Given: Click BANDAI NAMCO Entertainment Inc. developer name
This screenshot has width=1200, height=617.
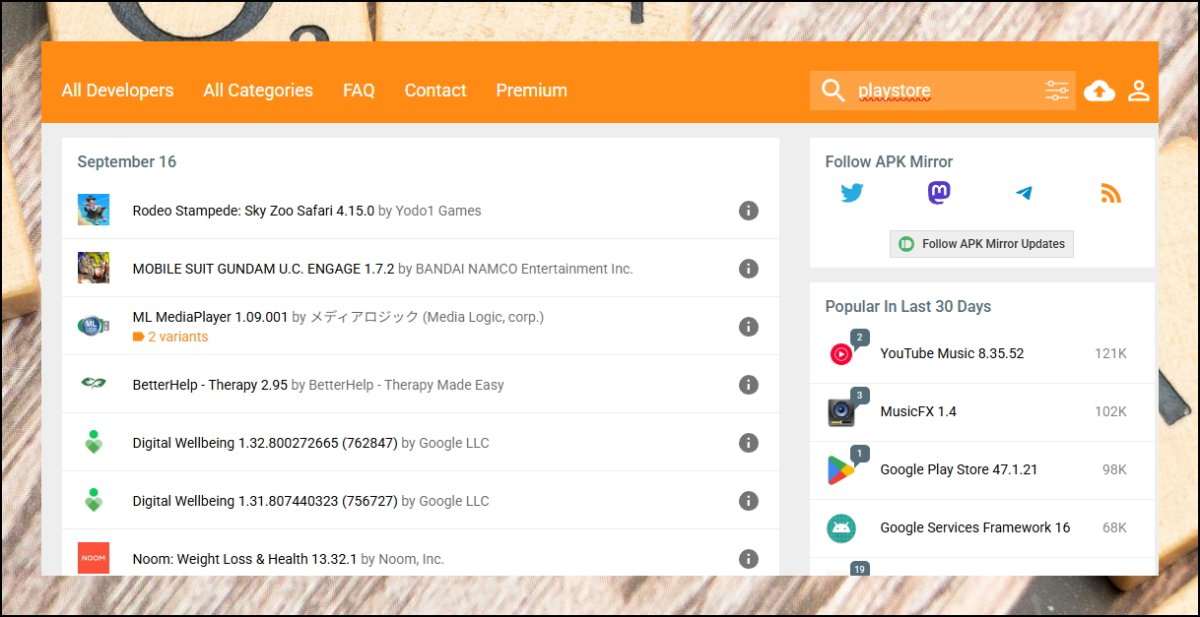Looking at the screenshot, I should (x=524, y=269).
